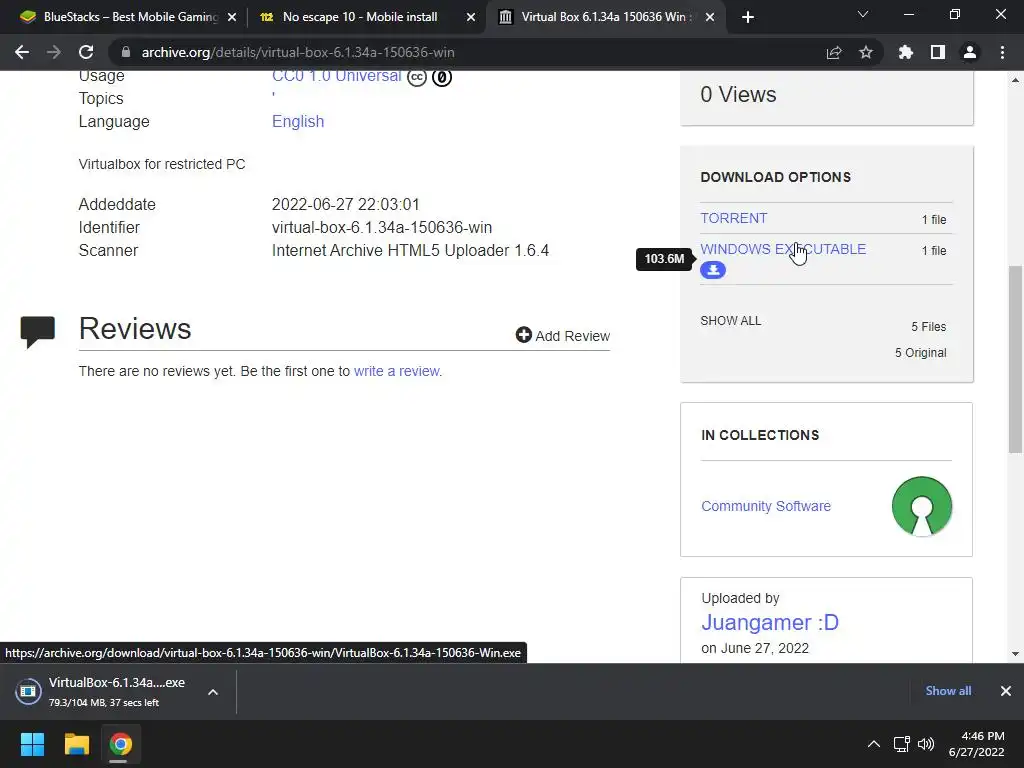Viewport: 1024px width, 768px height.
Task: Click the 1 file count beside TORRENT
Action: click(934, 220)
